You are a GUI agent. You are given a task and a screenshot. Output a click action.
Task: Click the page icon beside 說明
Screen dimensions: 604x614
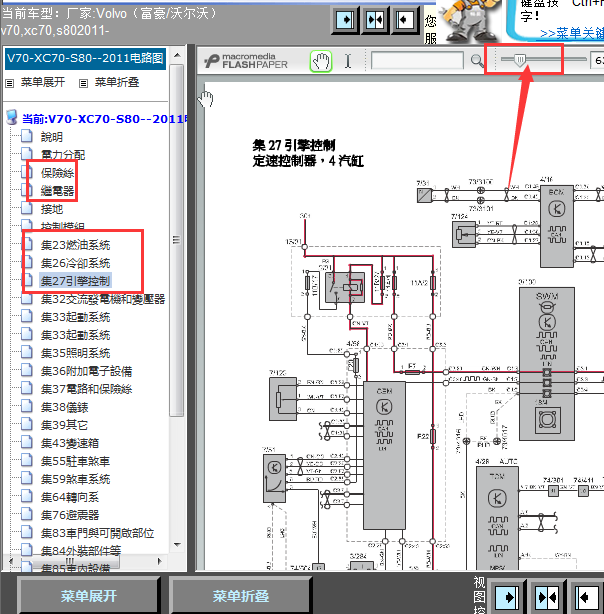point(27,136)
